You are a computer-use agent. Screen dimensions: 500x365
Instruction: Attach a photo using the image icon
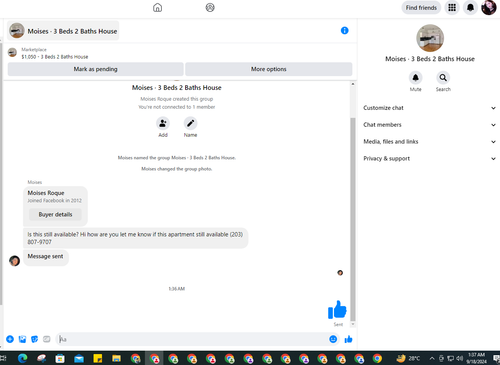22,339
